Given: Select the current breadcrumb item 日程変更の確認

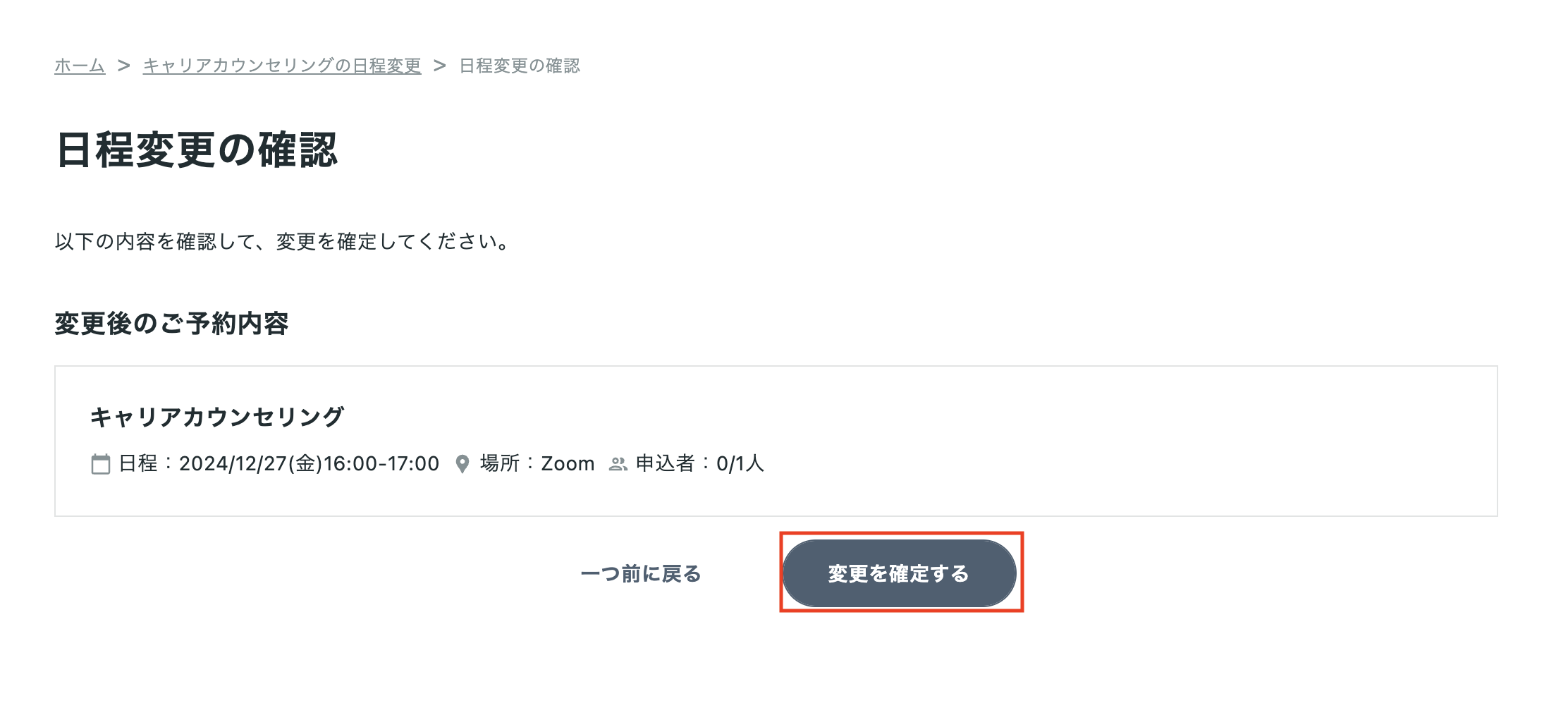Looking at the screenshot, I should click(x=520, y=66).
